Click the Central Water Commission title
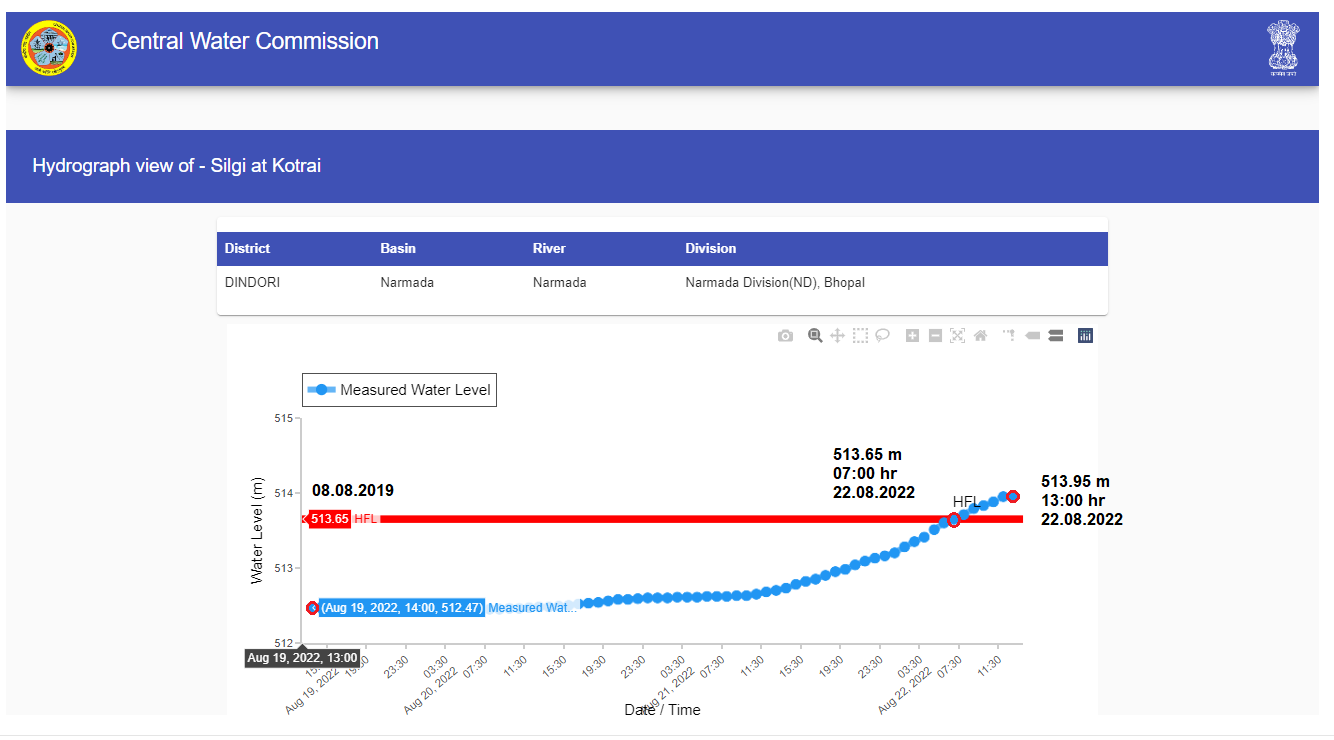The height and width of the screenshot is (740, 1334). point(244,41)
